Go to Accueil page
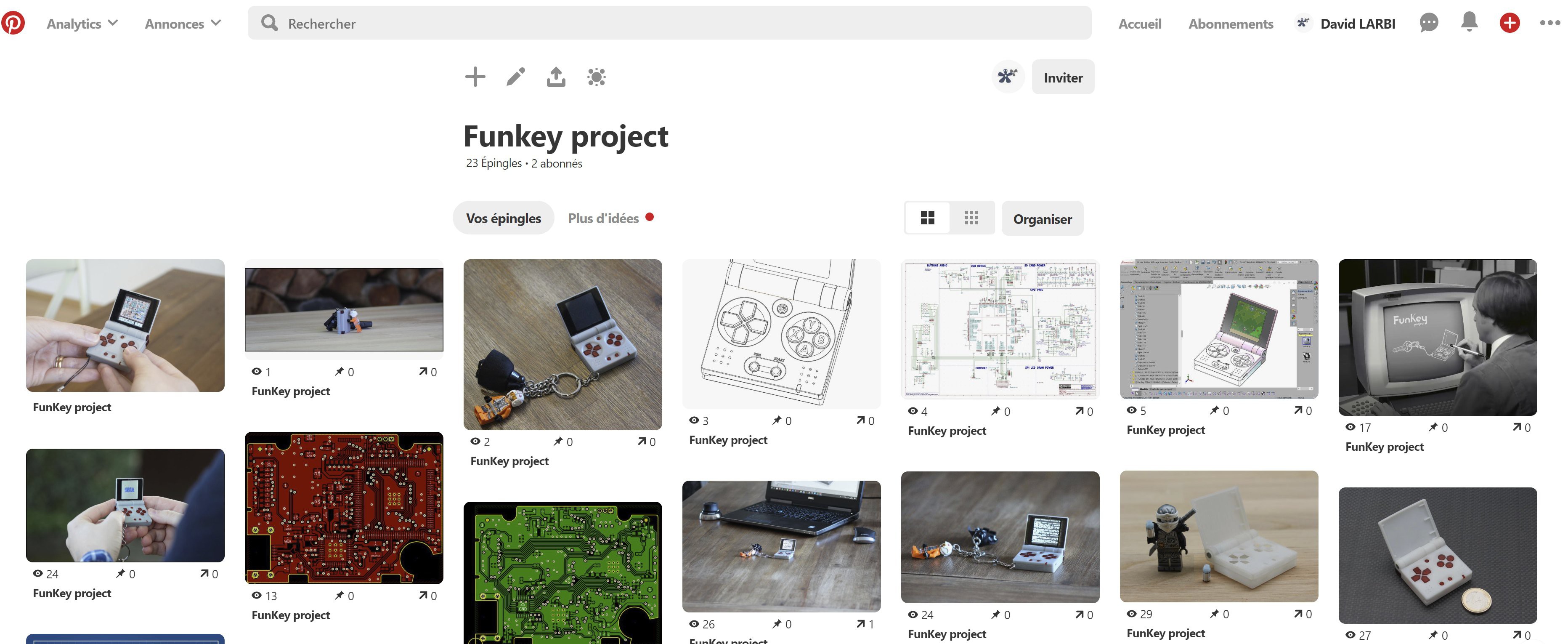The width and height of the screenshot is (1568, 644). click(1139, 24)
